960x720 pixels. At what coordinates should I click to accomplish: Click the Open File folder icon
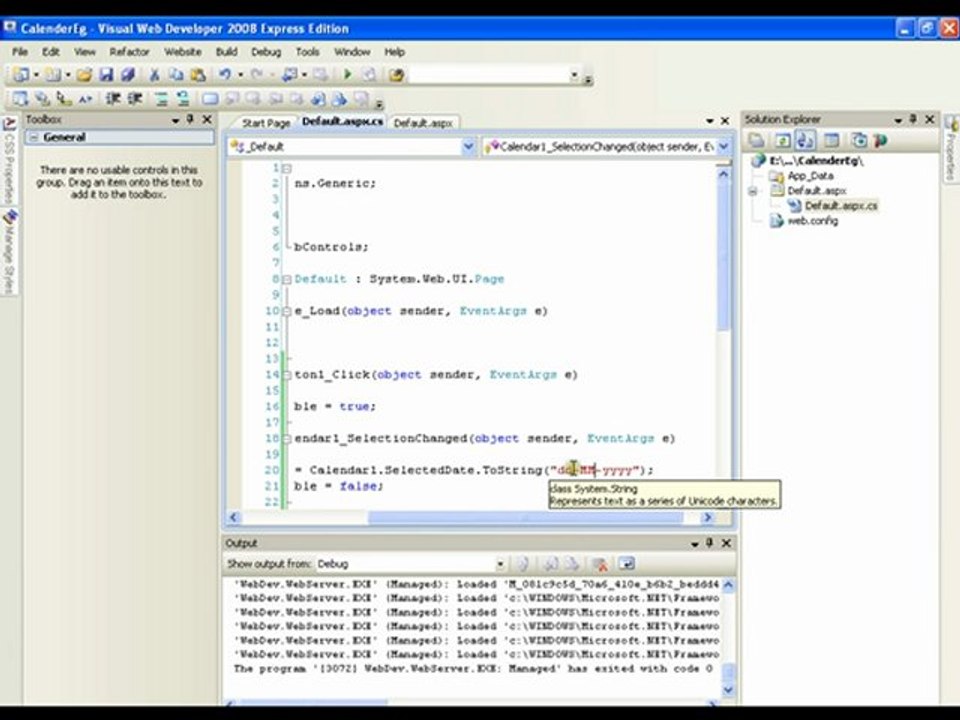[84, 75]
